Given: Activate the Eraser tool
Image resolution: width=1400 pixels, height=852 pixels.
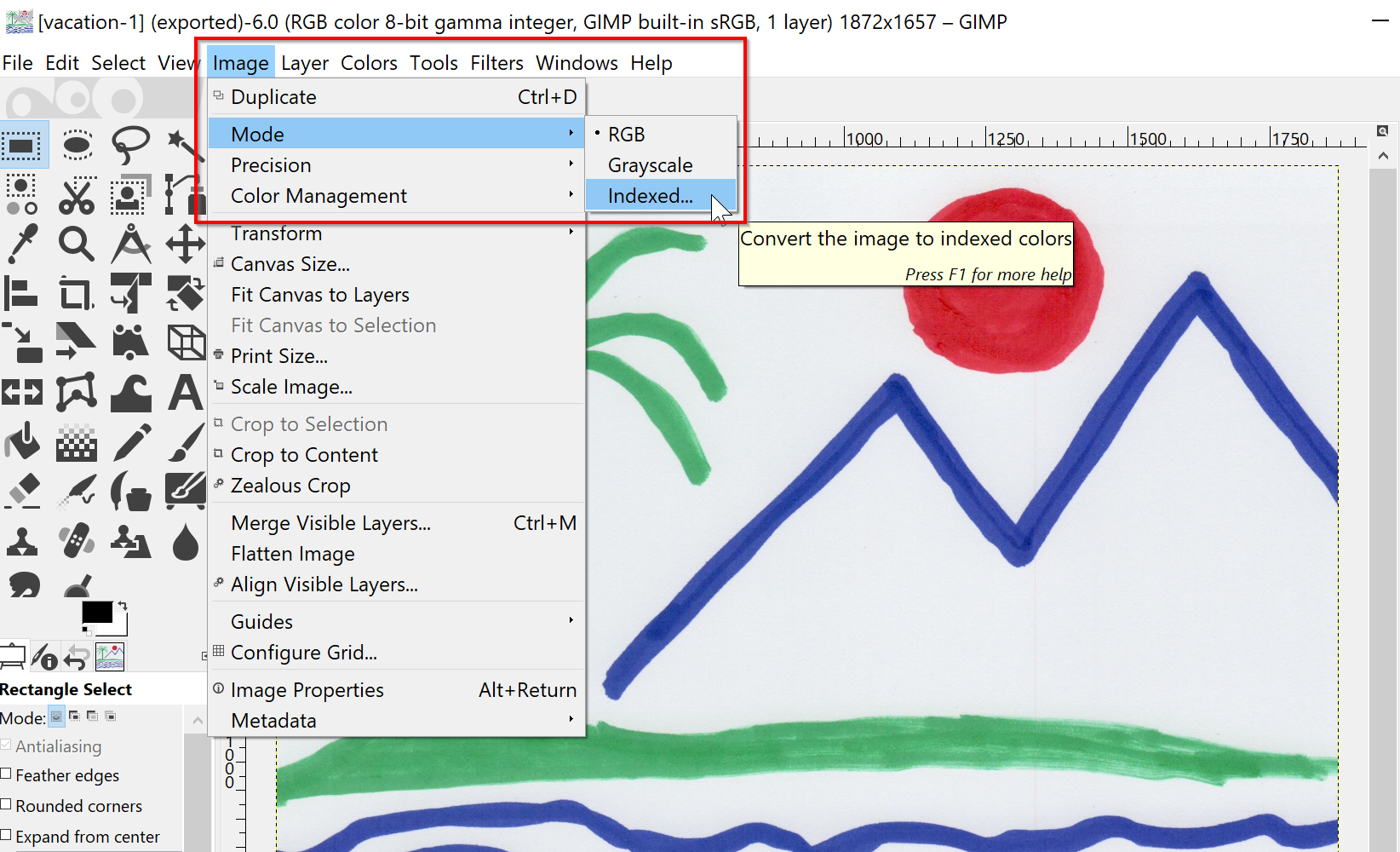Looking at the screenshot, I should point(23,492).
